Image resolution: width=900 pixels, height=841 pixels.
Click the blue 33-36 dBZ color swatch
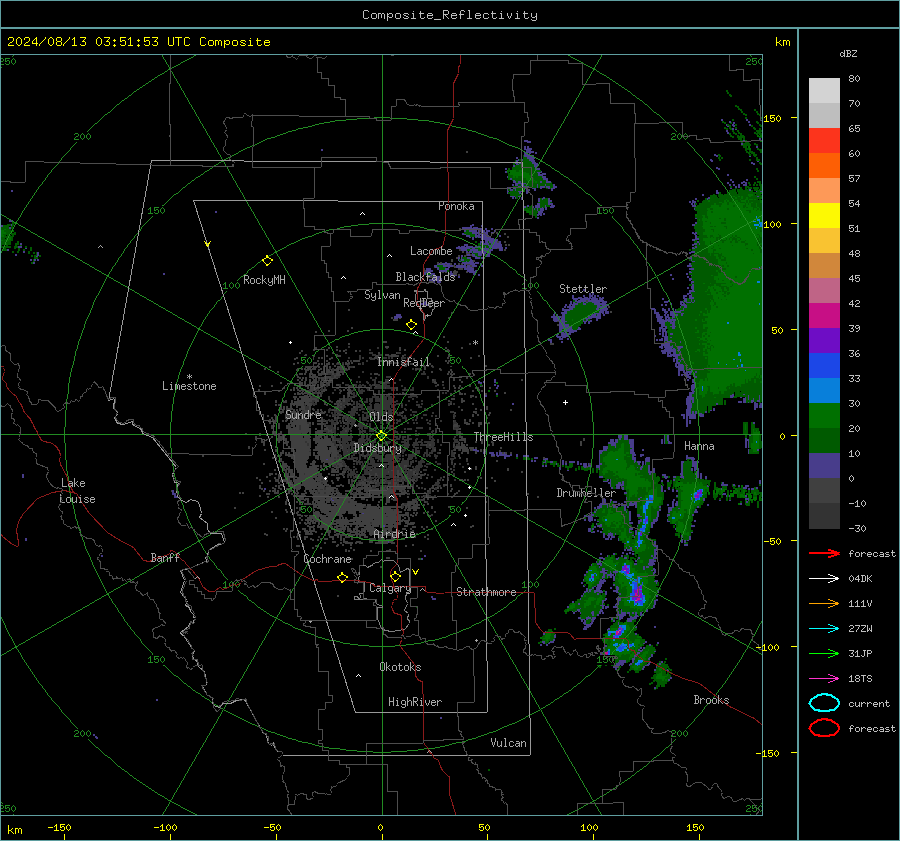[x=824, y=365]
